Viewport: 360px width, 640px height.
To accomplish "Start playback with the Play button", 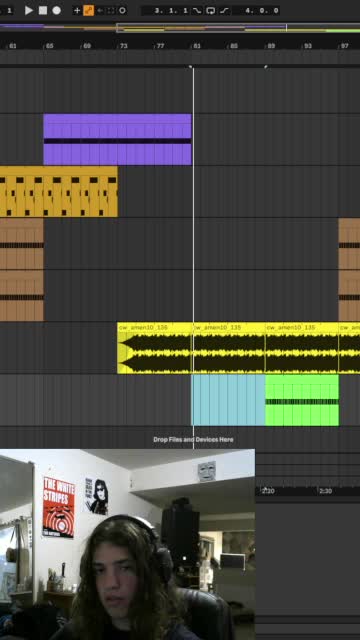I will point(29,10).
